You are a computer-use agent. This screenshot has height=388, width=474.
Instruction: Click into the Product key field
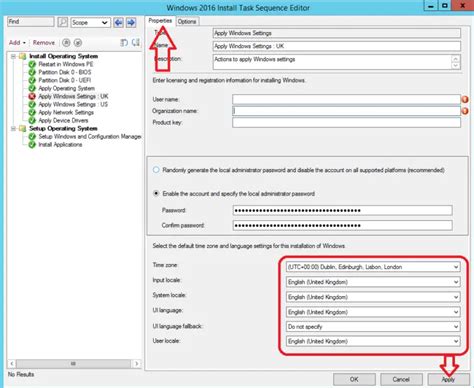tap(346, 122)
